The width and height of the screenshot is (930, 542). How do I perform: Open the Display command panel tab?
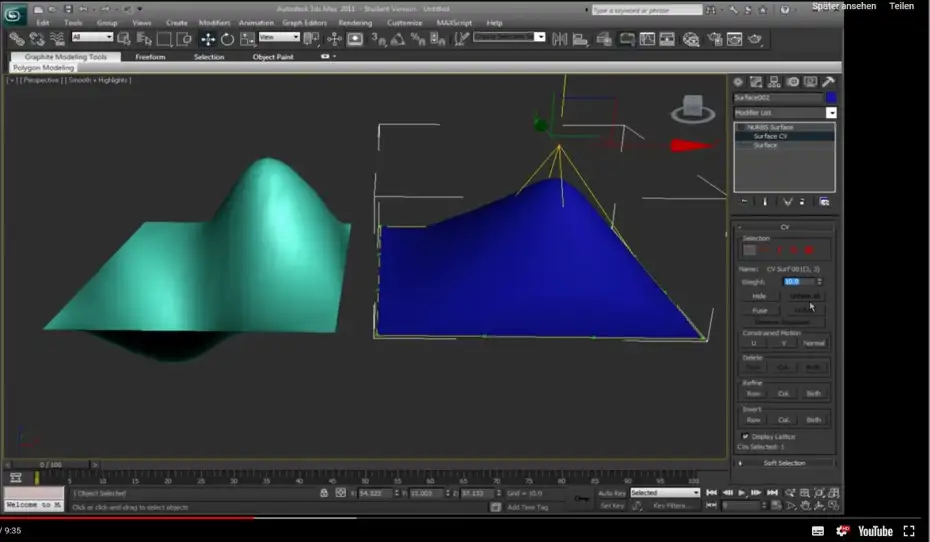tap(810, 82)
